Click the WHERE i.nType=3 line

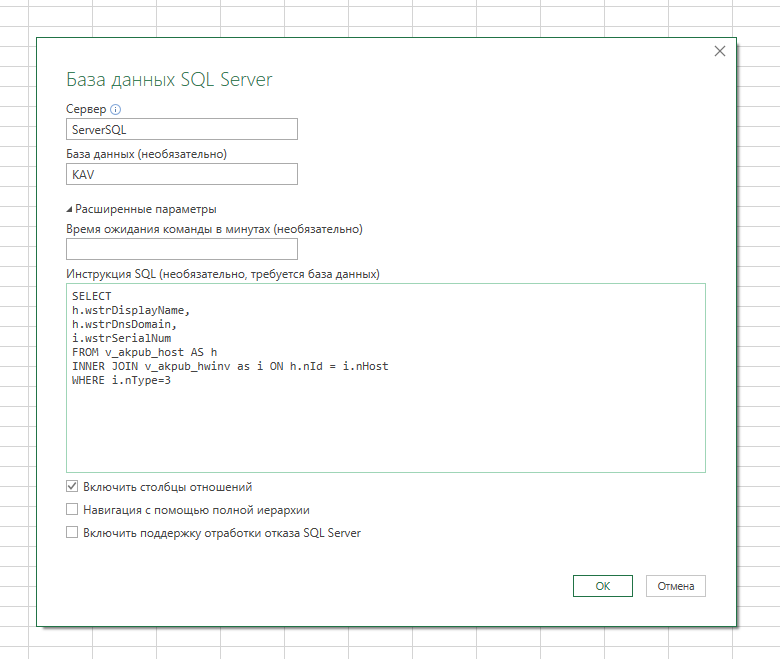click(121, 380)
